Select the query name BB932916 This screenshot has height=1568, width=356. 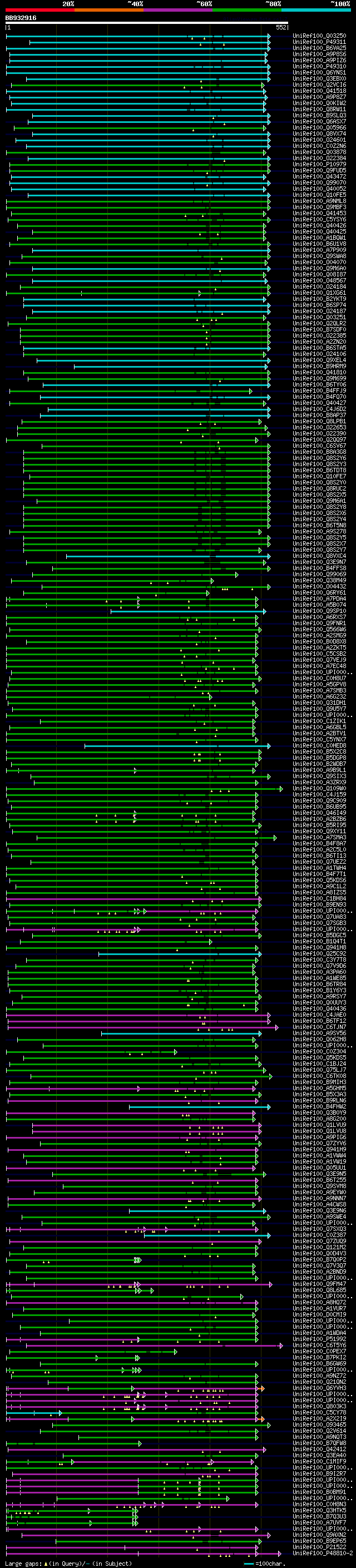point(21,18)
